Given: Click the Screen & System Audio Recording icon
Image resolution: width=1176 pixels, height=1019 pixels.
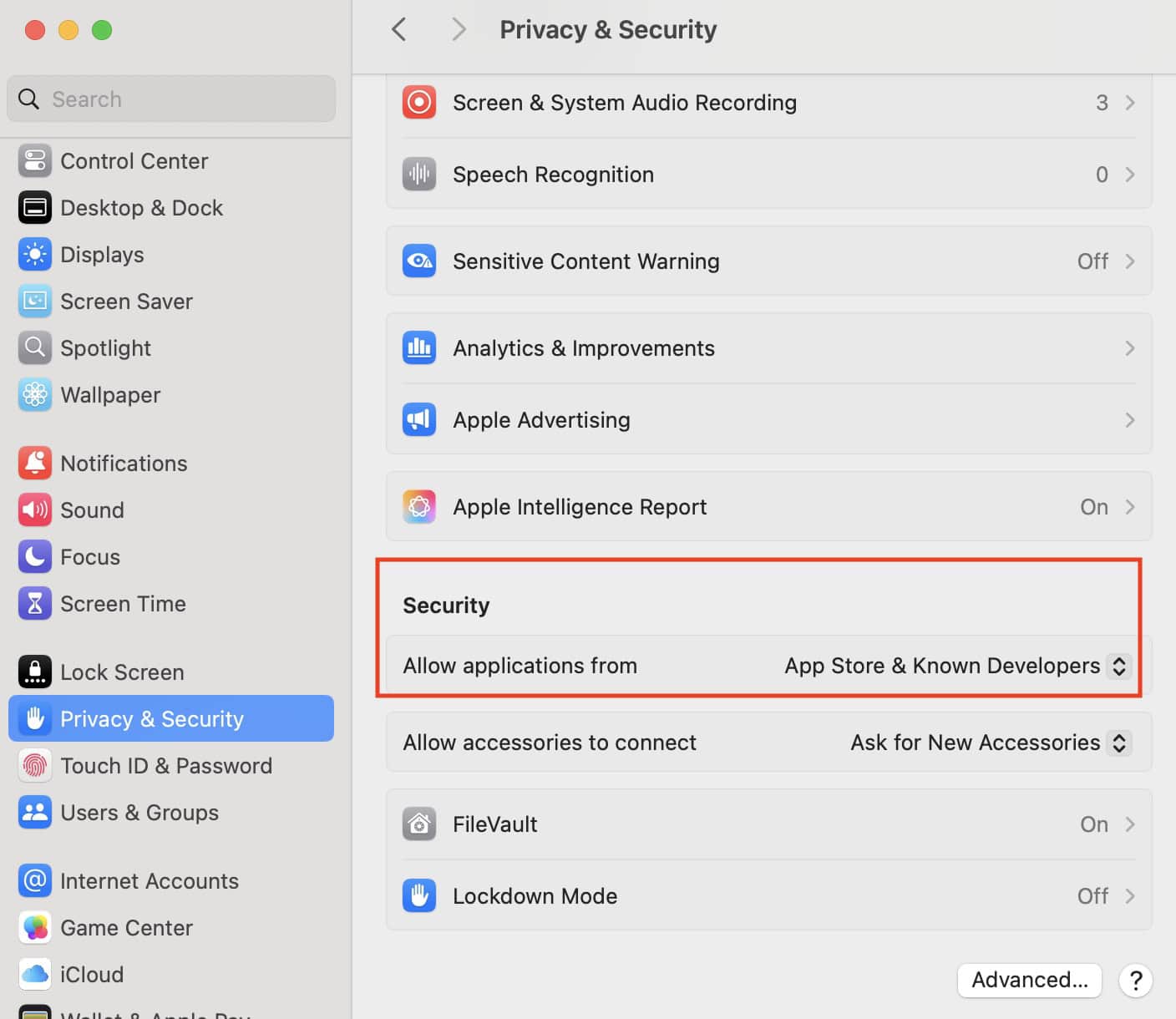Looking at the screenshot, I should click(419, 103).
